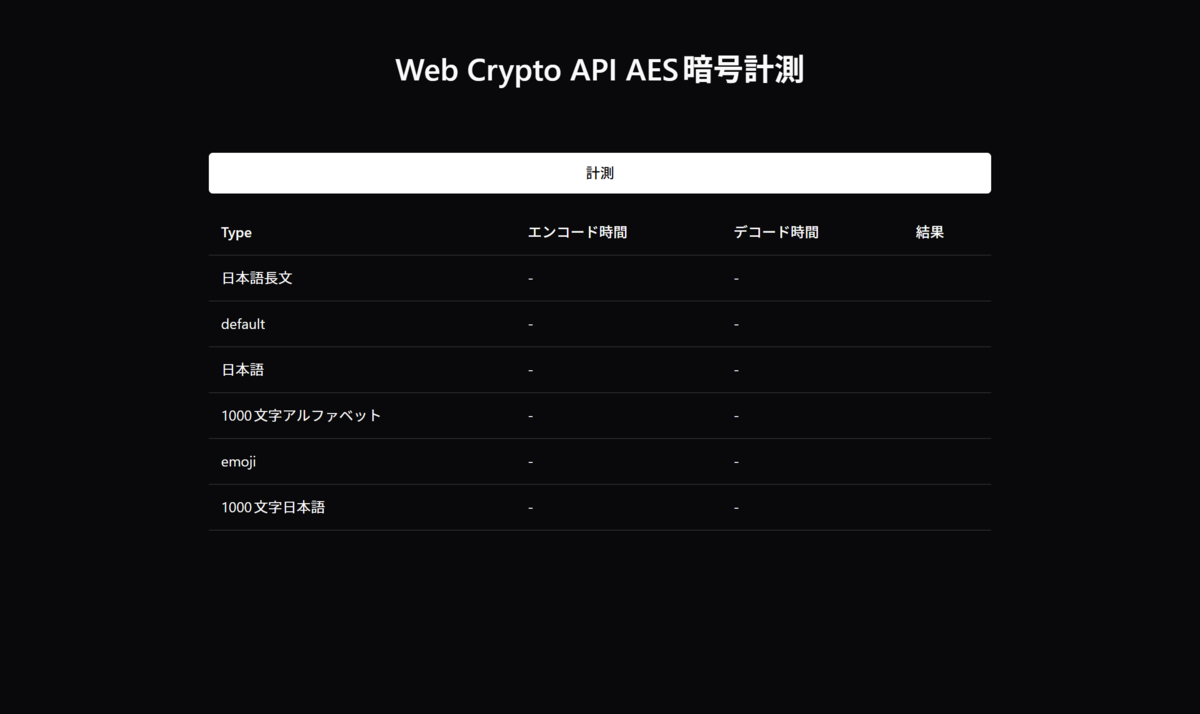1200x714 pixels.
Task: Click encode time dash in emoji row
Action: coord(531,462)
